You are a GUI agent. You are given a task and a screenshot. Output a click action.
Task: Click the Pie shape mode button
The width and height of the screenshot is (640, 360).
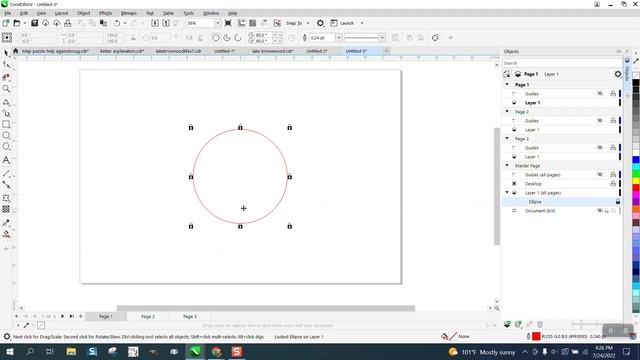[227, 38]
